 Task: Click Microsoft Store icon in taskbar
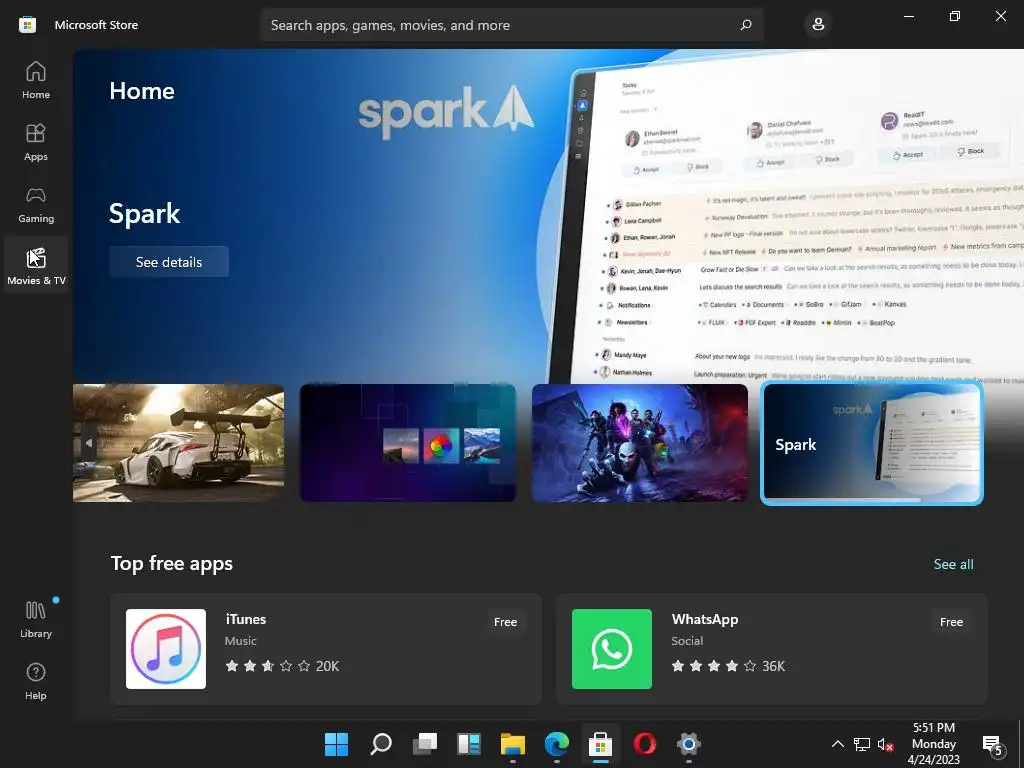(600, 744)
